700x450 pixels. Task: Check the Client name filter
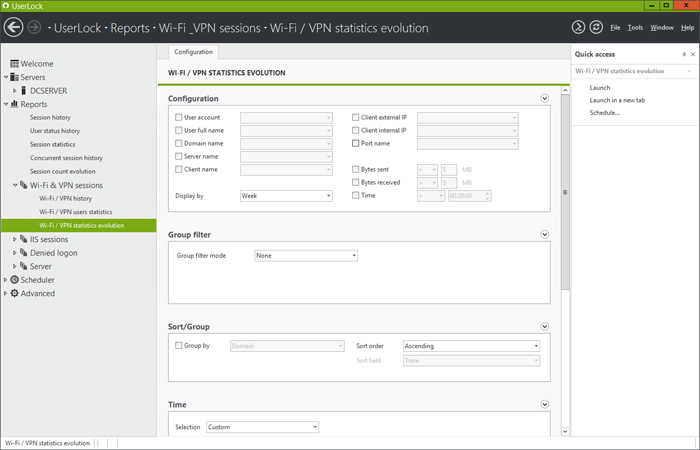(179, 169)
